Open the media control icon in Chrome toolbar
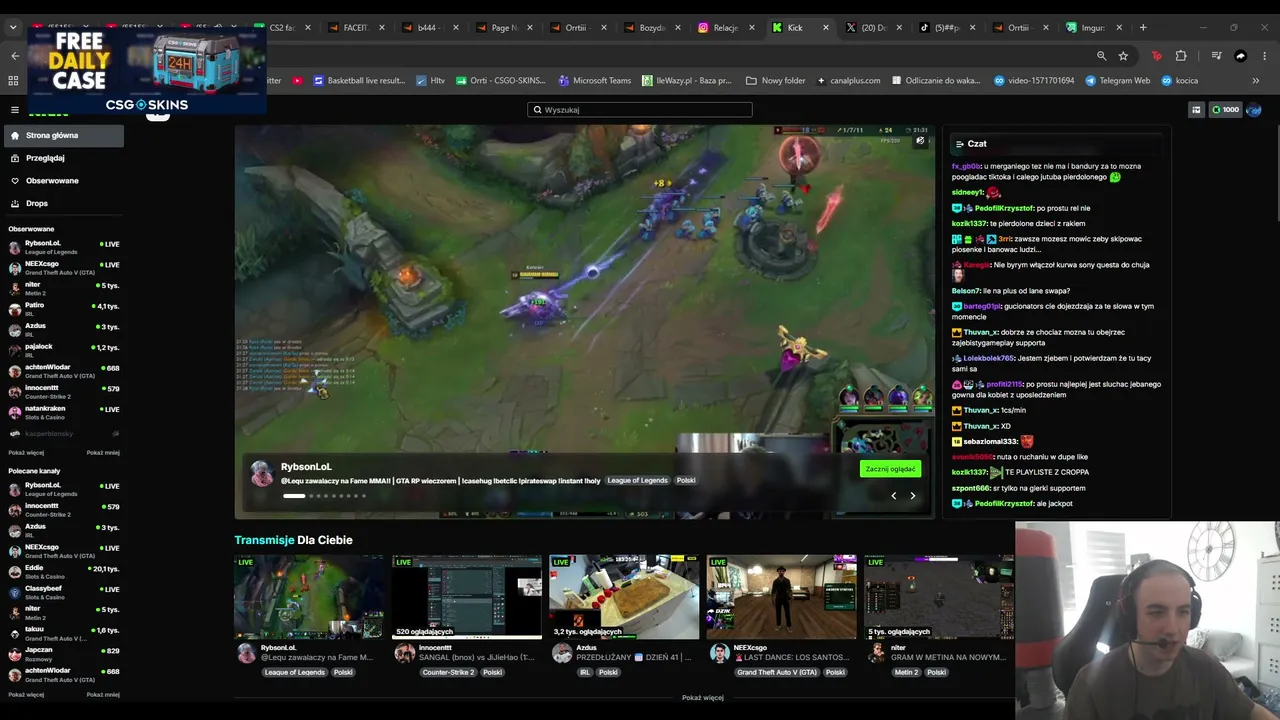1280x720 pixels. 1216,56
